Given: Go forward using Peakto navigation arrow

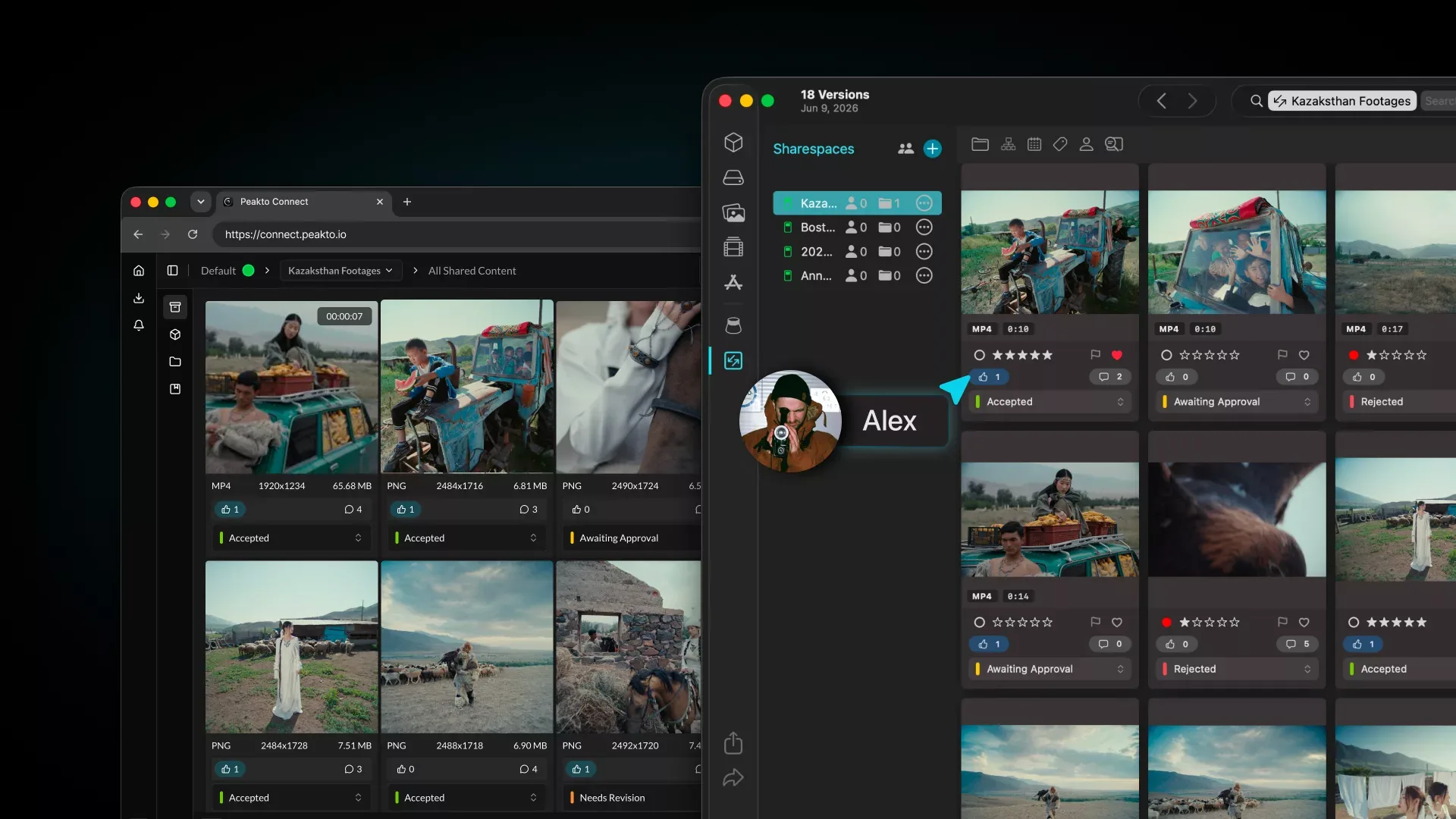Looking at the screenshot, I should [1193, 101].
